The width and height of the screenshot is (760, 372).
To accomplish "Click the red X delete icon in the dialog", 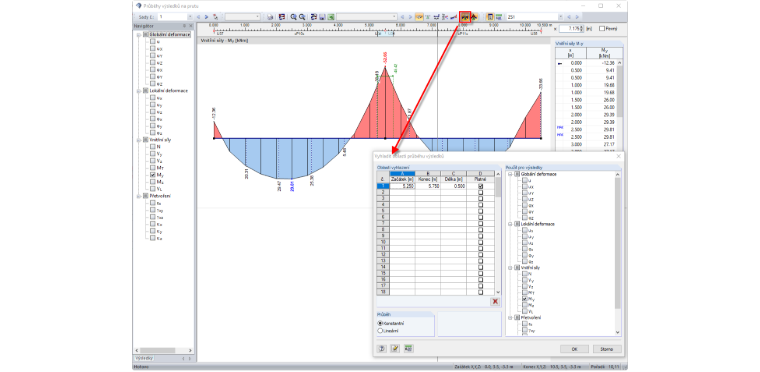I will click(x=495, y=301).
